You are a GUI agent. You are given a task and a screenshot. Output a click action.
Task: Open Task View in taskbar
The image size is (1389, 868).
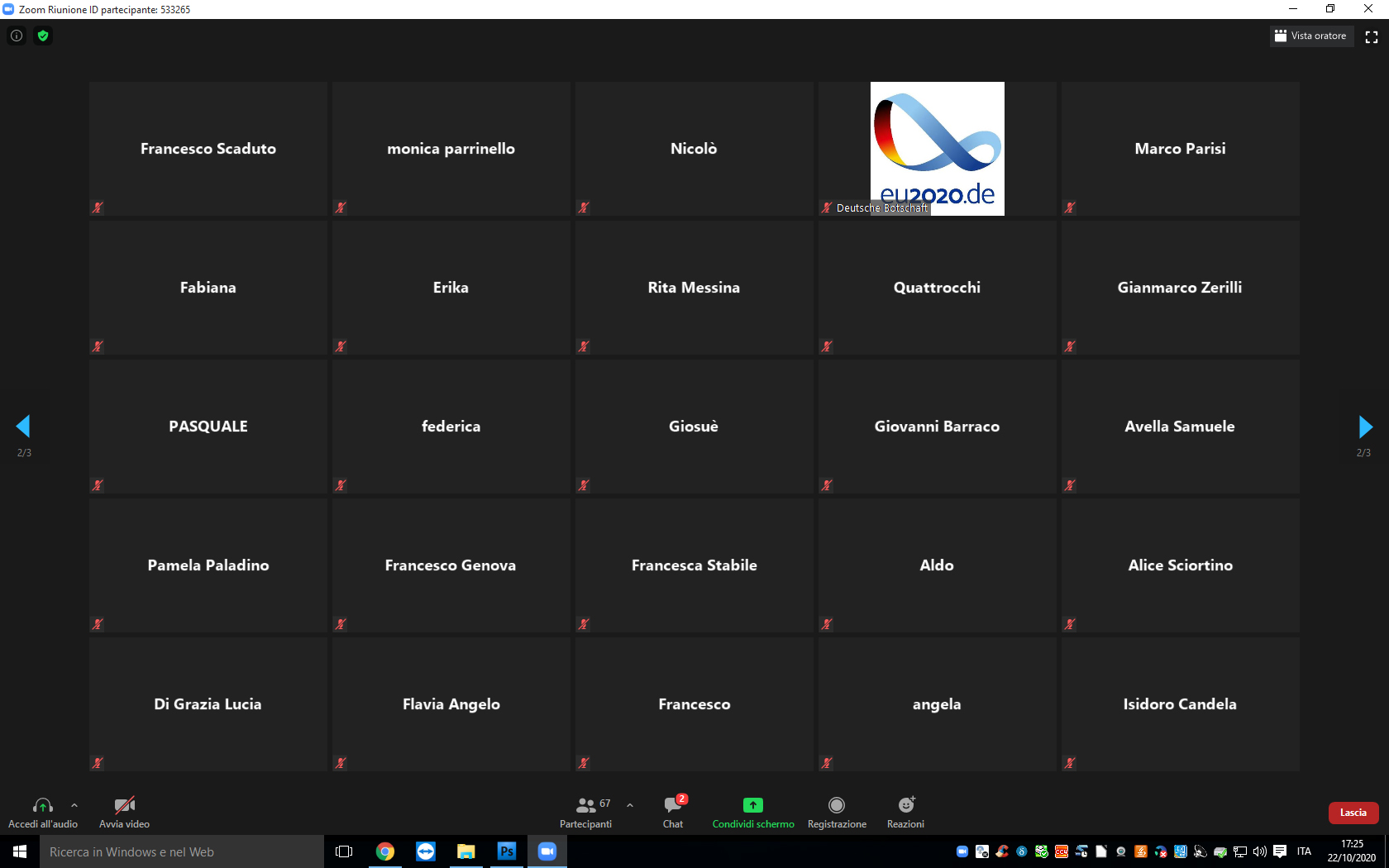pyautogui.click(x=344, y=851)
